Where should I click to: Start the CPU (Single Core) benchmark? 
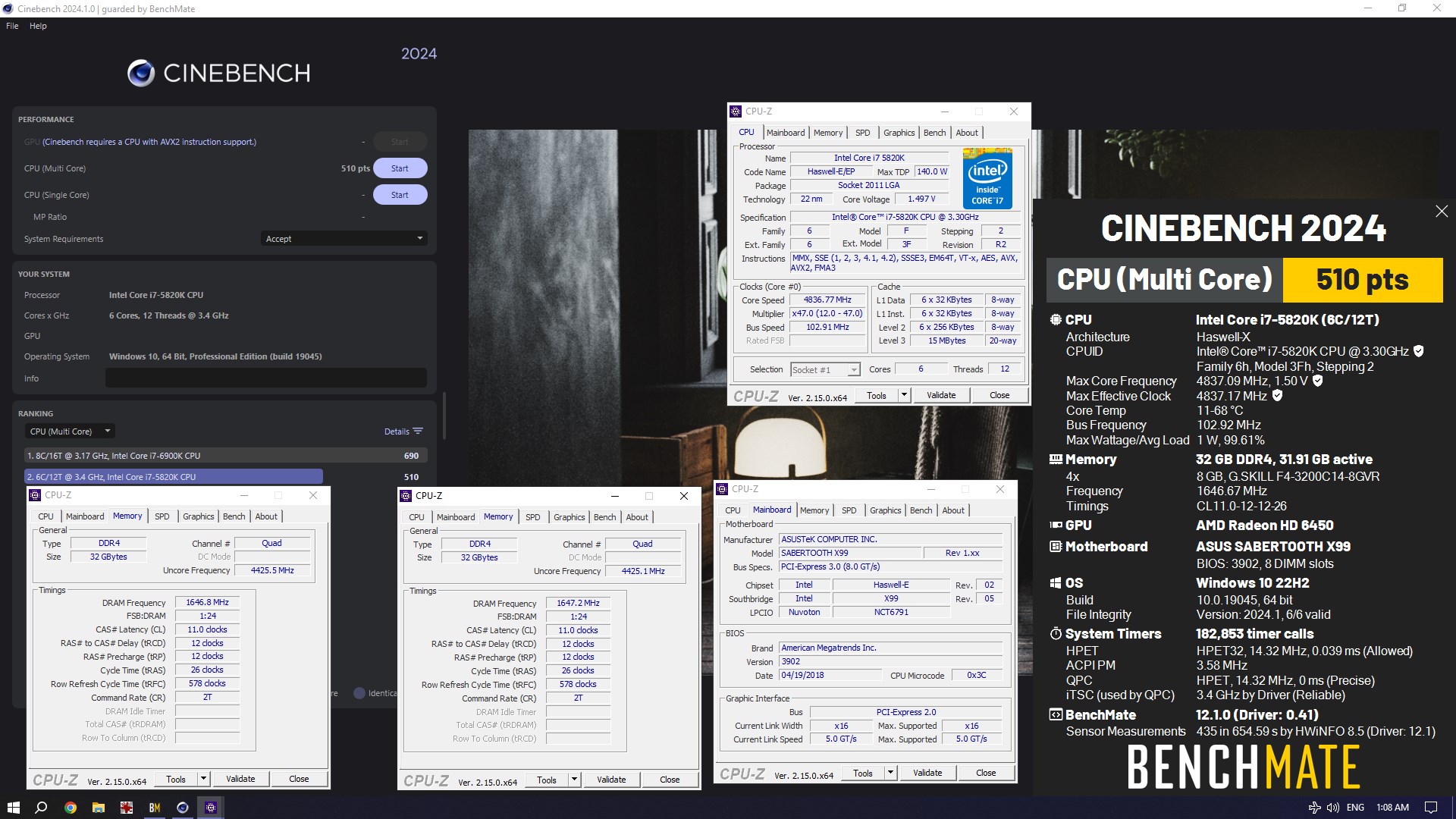(x=400, y=195)
